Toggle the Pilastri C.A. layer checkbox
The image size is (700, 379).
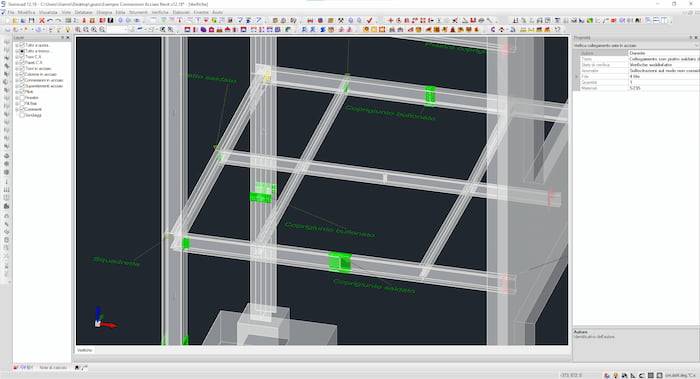click(22, 62)
